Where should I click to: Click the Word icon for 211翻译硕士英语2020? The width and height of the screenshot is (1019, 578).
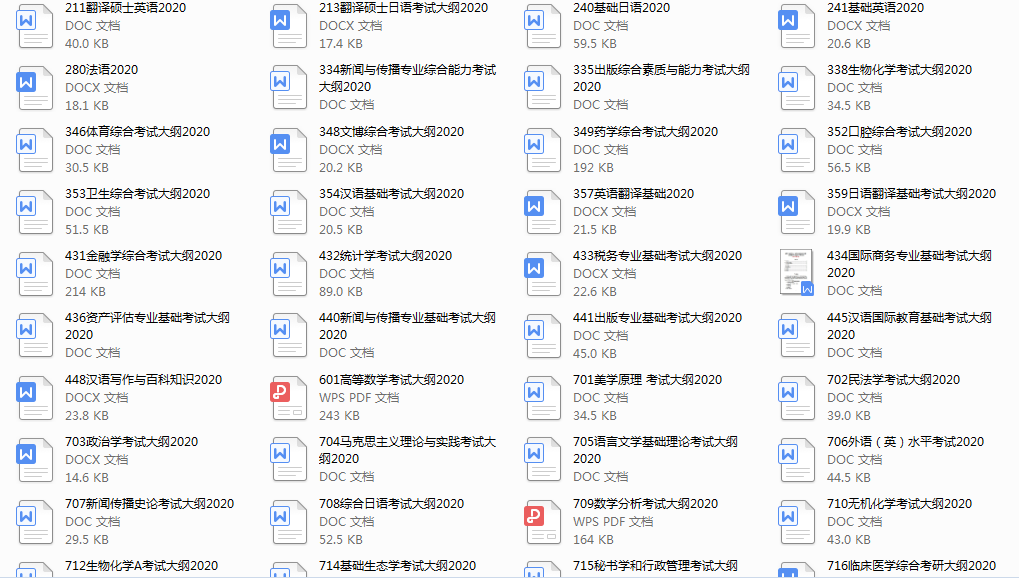pos(35,26)
